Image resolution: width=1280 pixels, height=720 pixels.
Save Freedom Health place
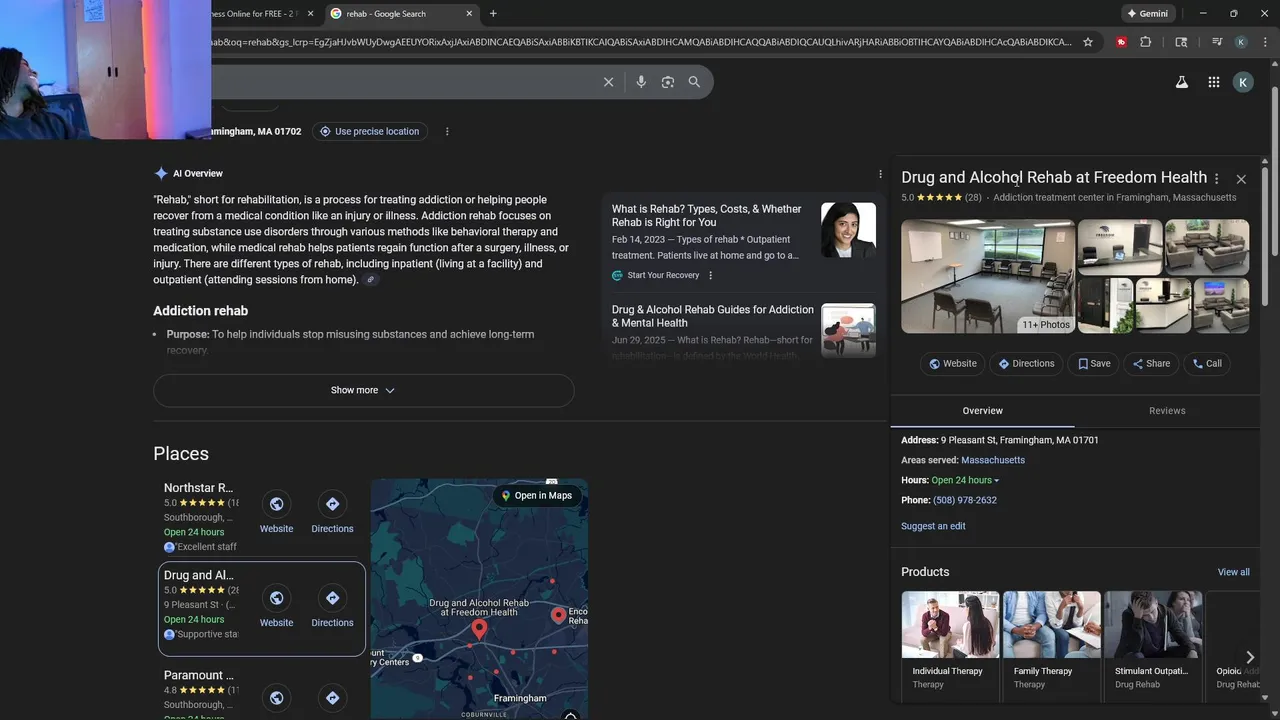coord(1093,363)
